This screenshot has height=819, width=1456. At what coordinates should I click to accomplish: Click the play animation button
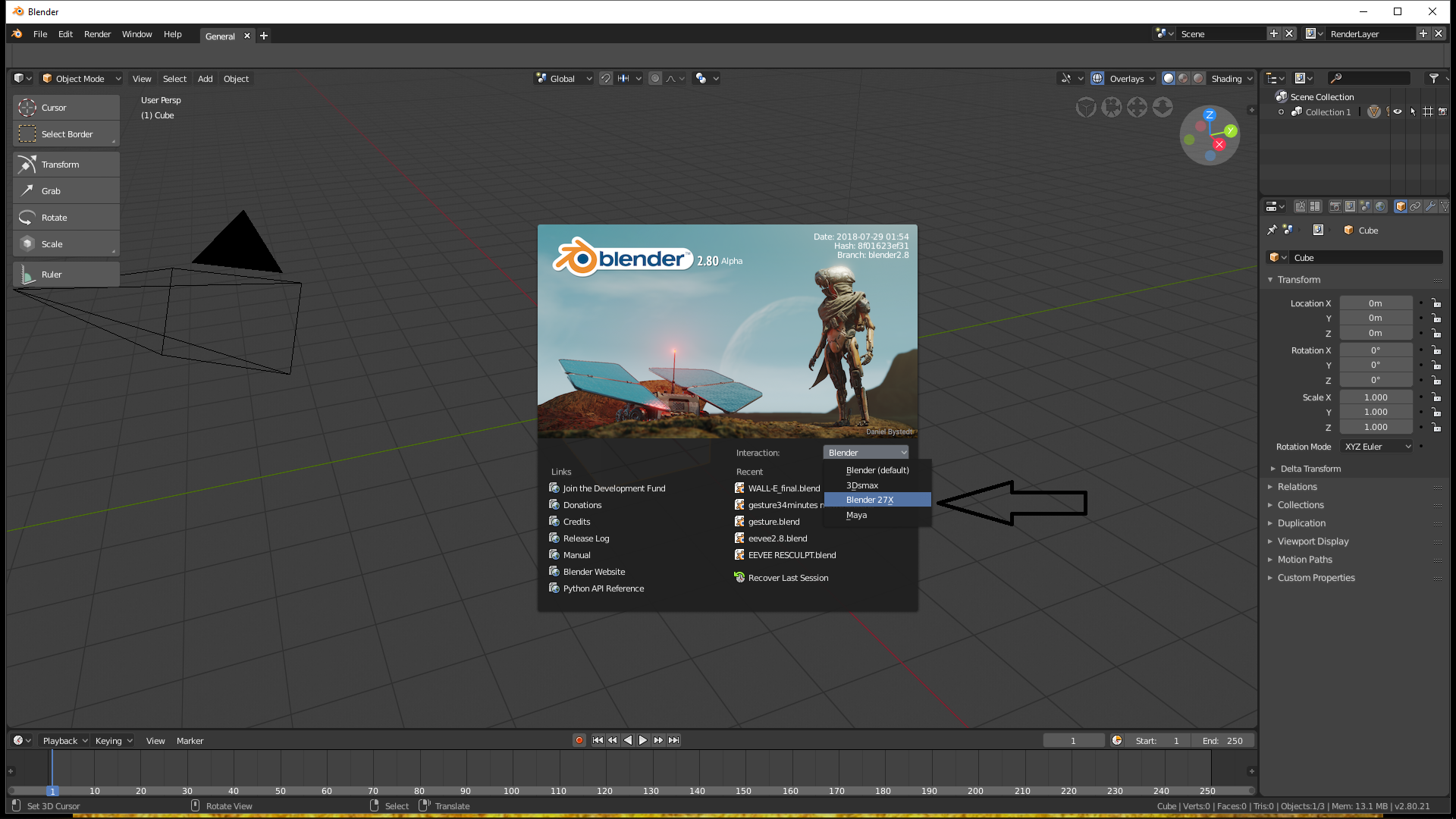point(643,741)
